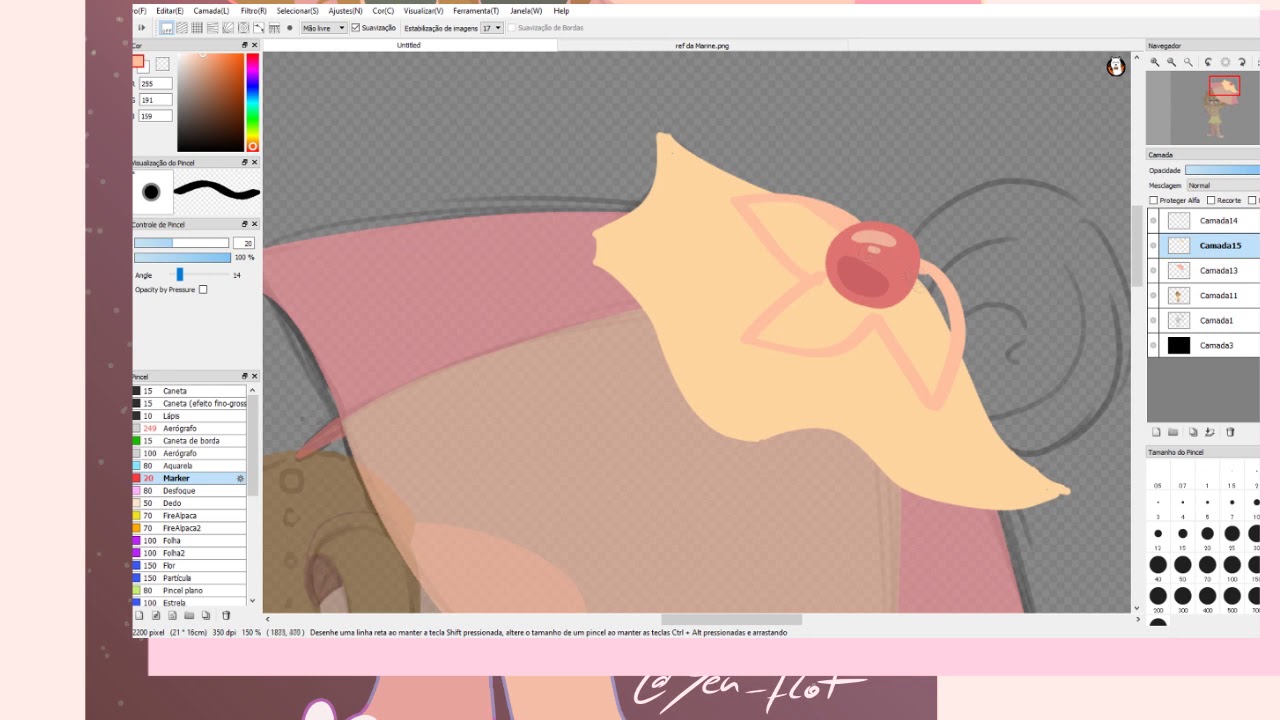
Task: Turn off snap (first snap icon)
Action: click(x=167, y=28)
